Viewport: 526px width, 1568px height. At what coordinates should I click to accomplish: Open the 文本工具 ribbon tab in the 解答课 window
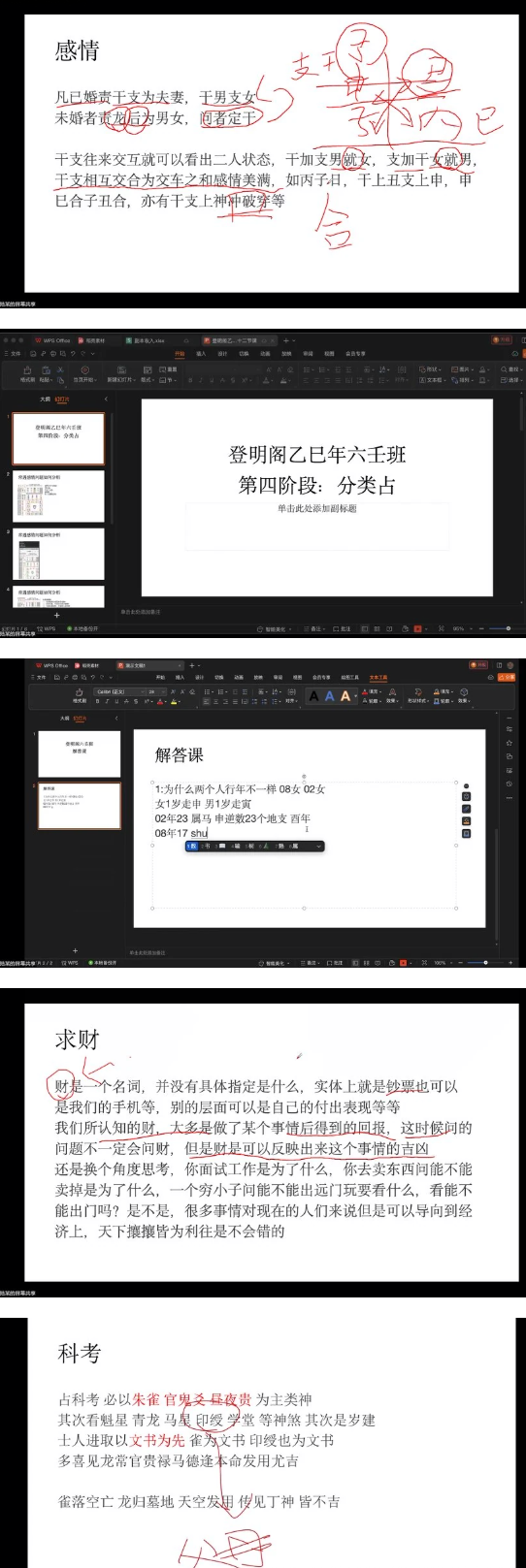(x=378, y=678)
